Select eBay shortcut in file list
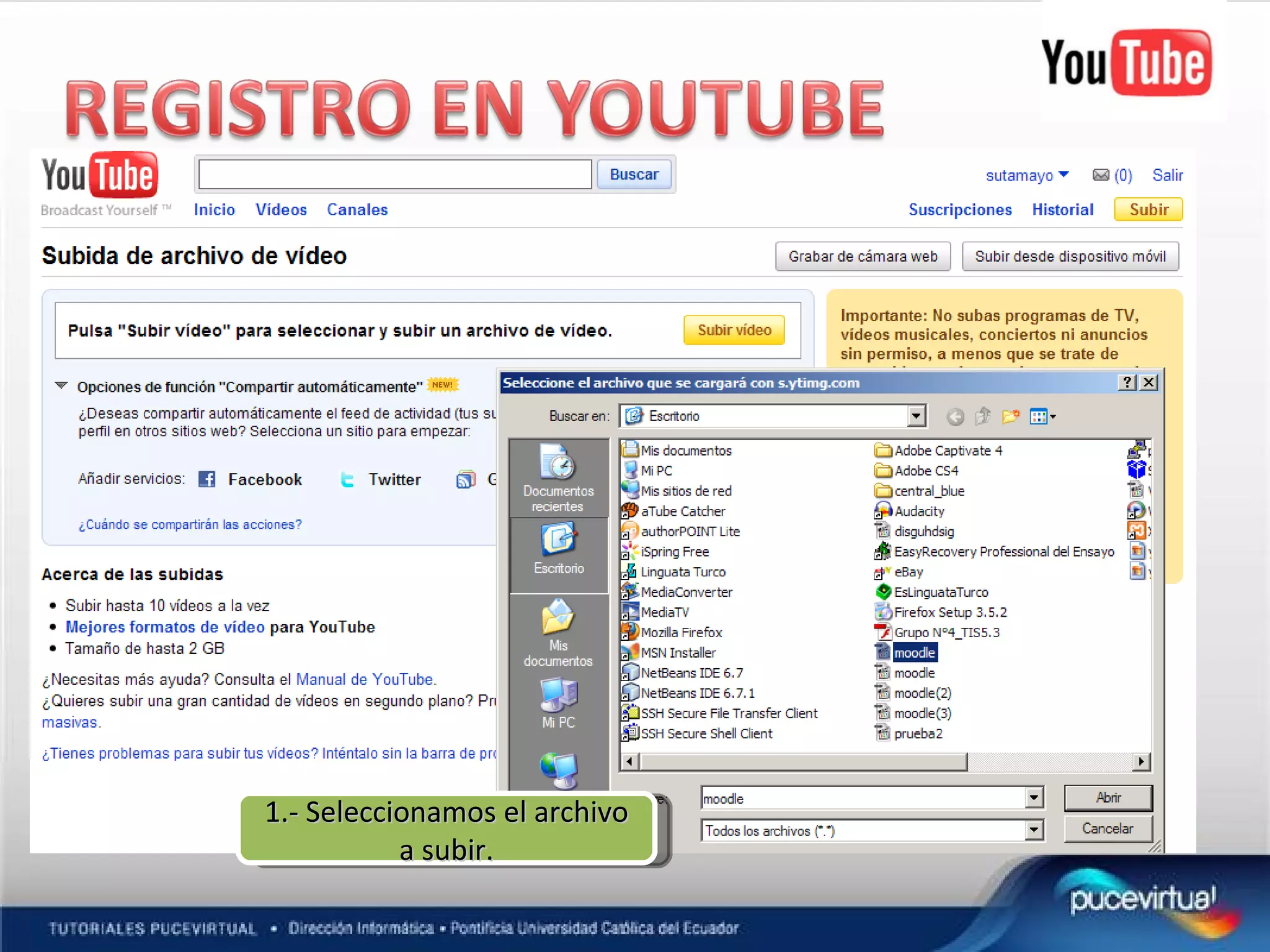Screen dimensions: 1270x952 point(899,572)
